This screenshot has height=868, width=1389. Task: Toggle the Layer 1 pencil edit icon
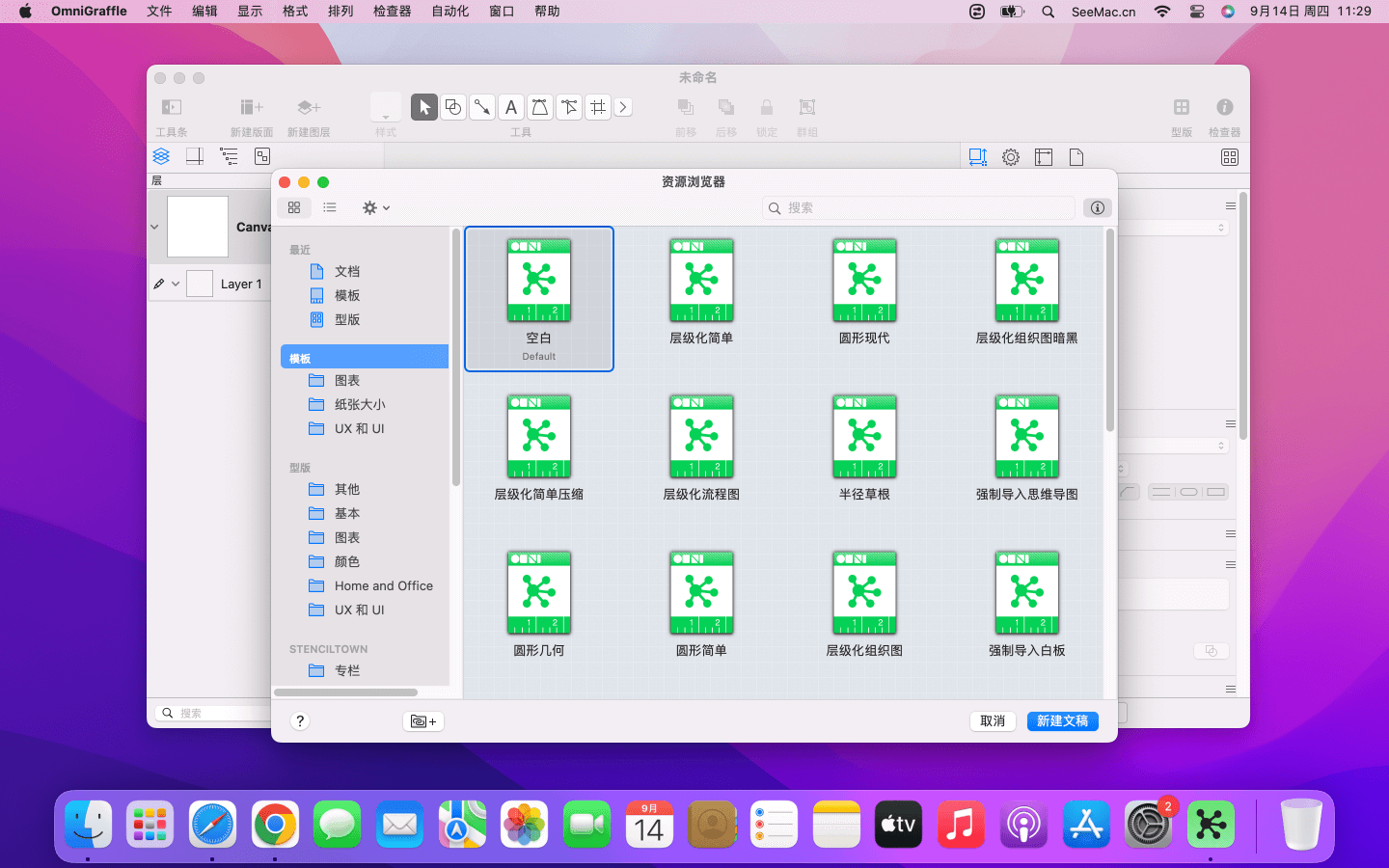[x=159, y=284]
